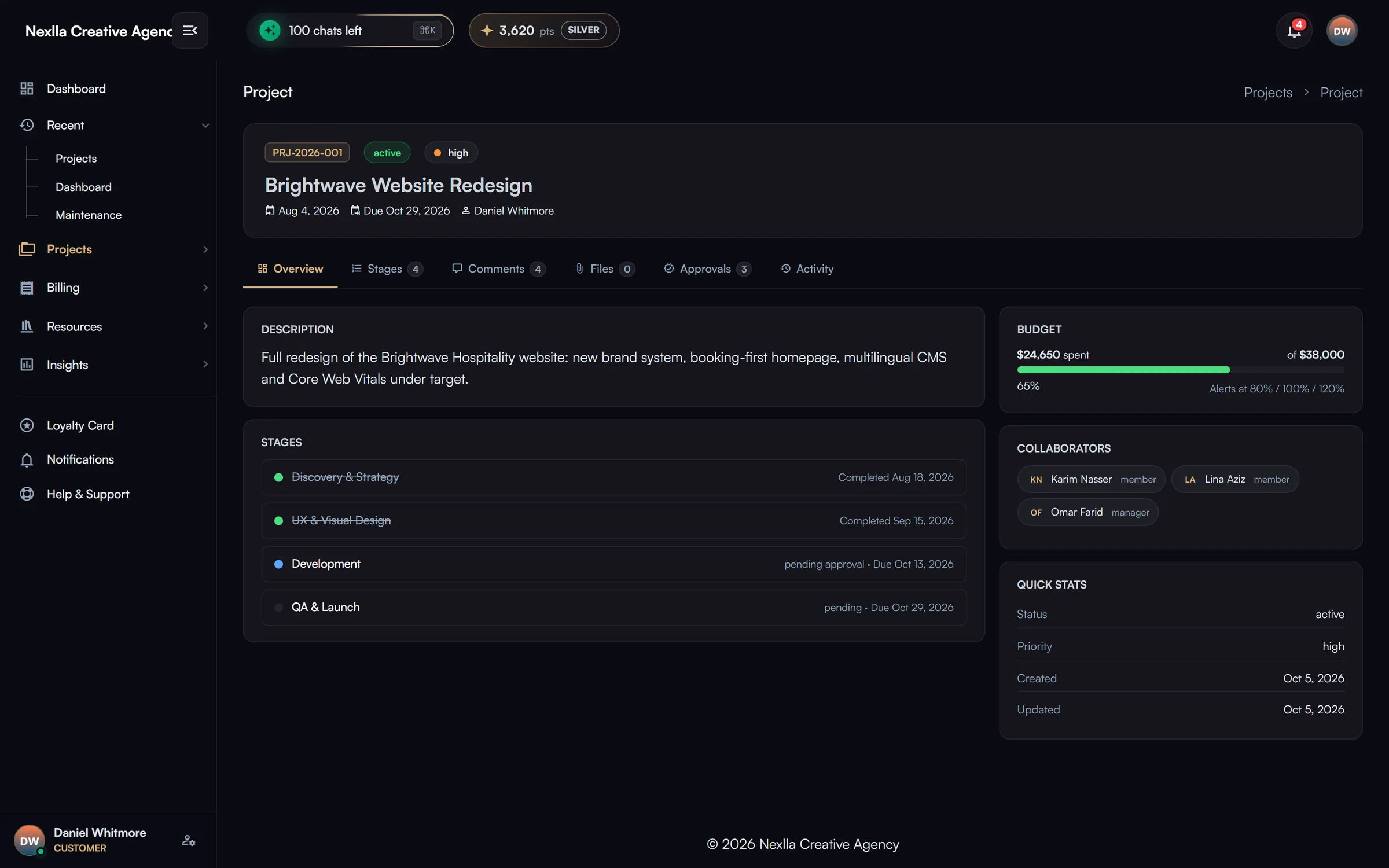Click the LA avatar of Lina Aziz
The width and height of the screenshot is (1389, 868).
(1190, 480)
